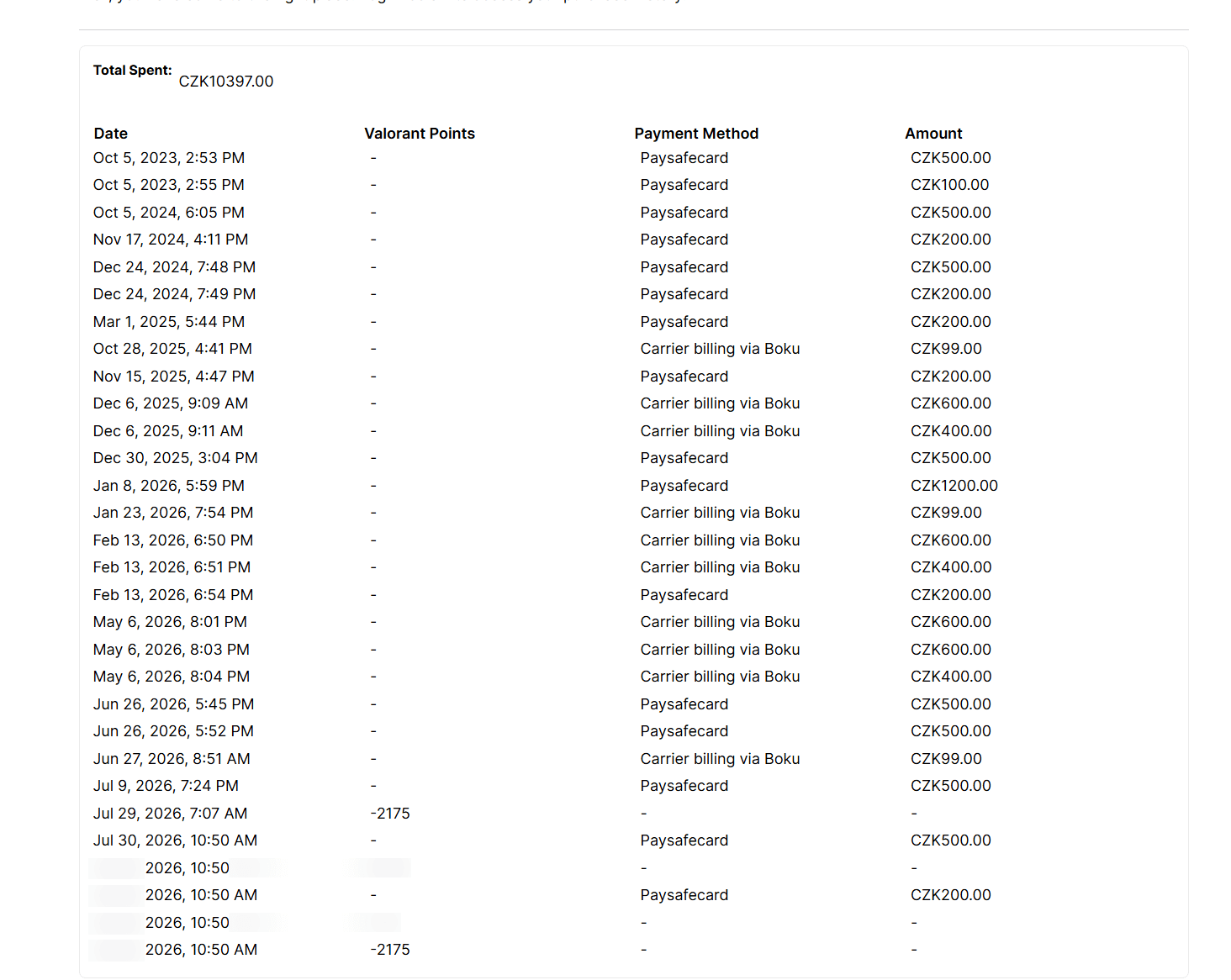Click the date Nov 17, 2024, 4:11 PM
The image size is (1231, 980).
(x=171, y=240)
